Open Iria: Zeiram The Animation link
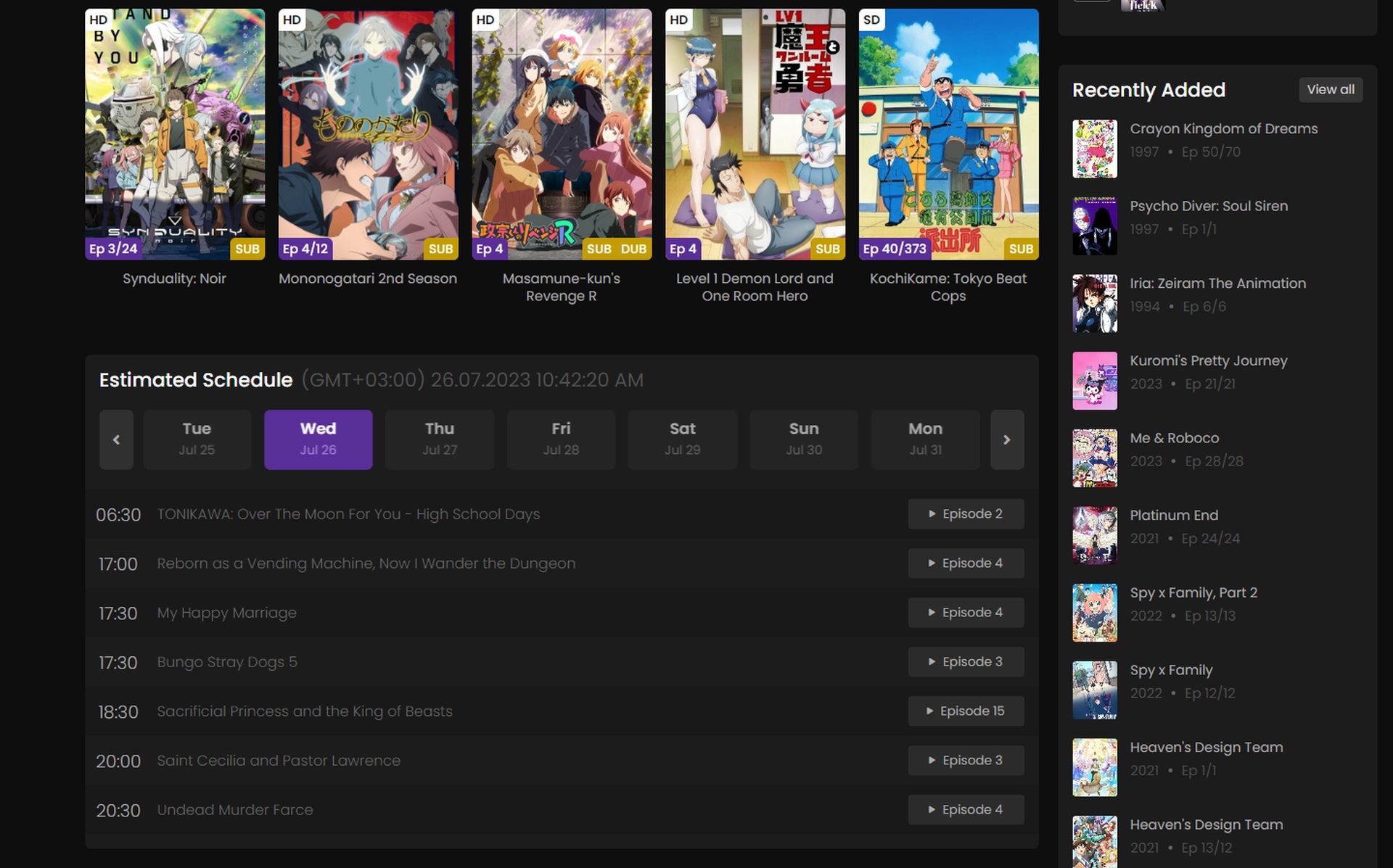 pyautogui.click(x=1217, y=284)
